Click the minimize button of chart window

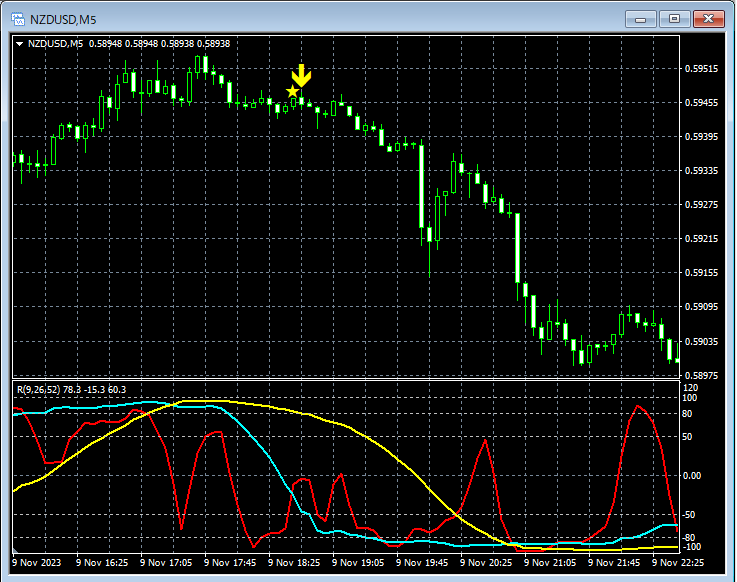tap(640, 19)
